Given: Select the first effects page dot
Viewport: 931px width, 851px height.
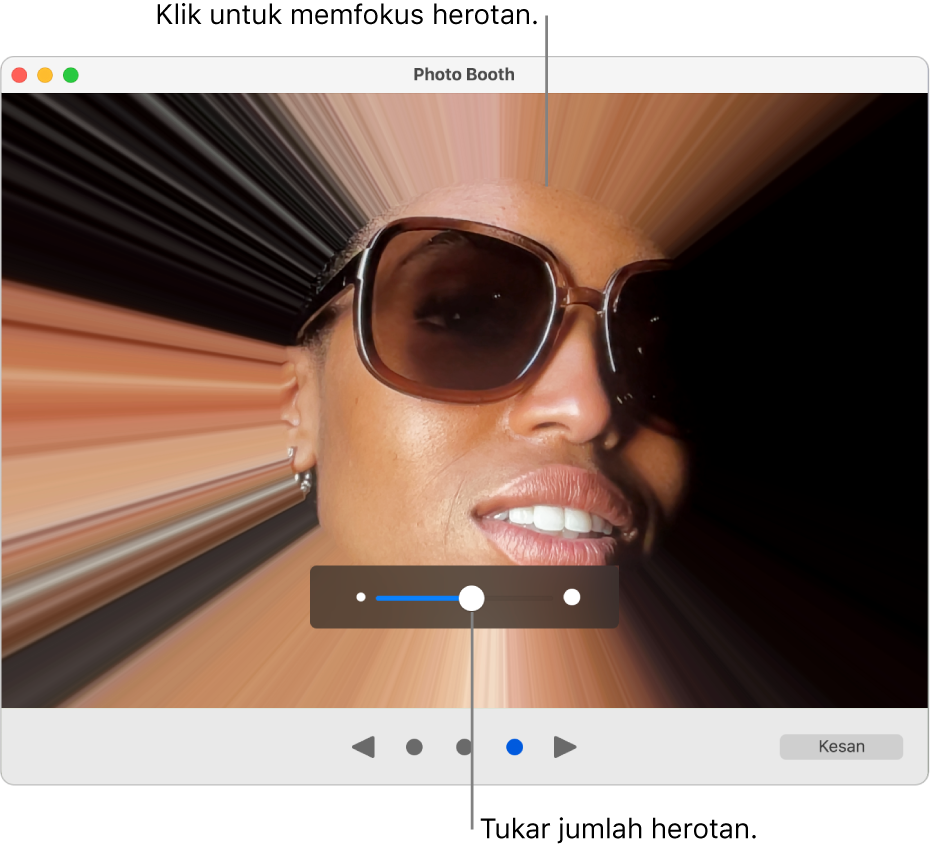Looking at the screenshot, I should pos(414,746).
